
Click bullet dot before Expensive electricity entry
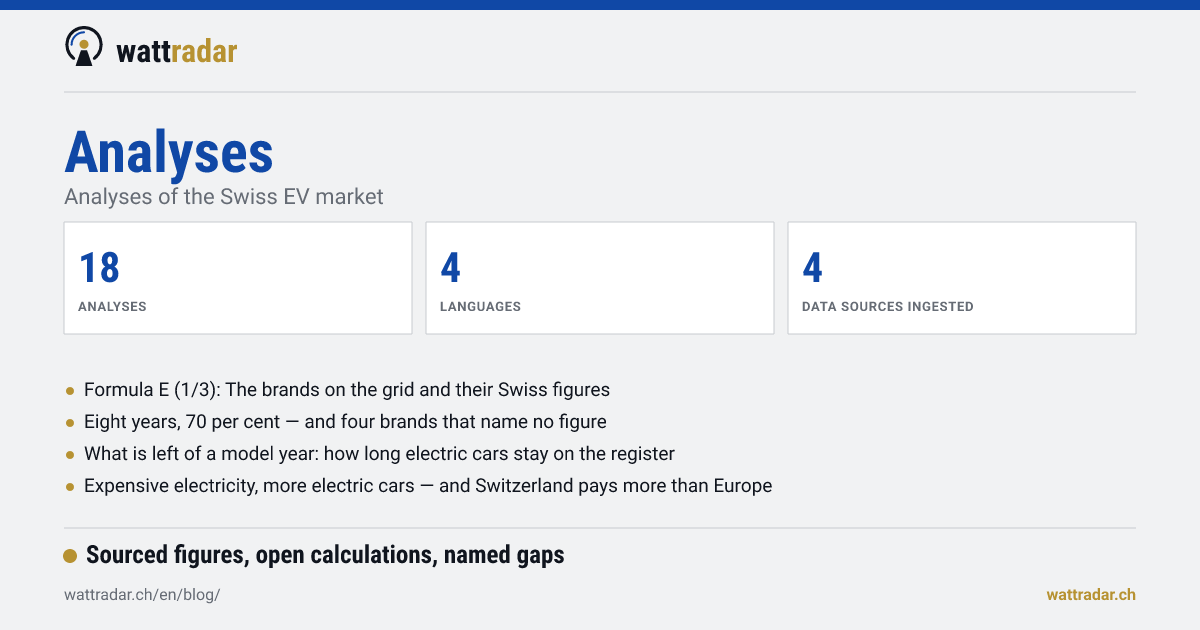[x=70, y=487]
